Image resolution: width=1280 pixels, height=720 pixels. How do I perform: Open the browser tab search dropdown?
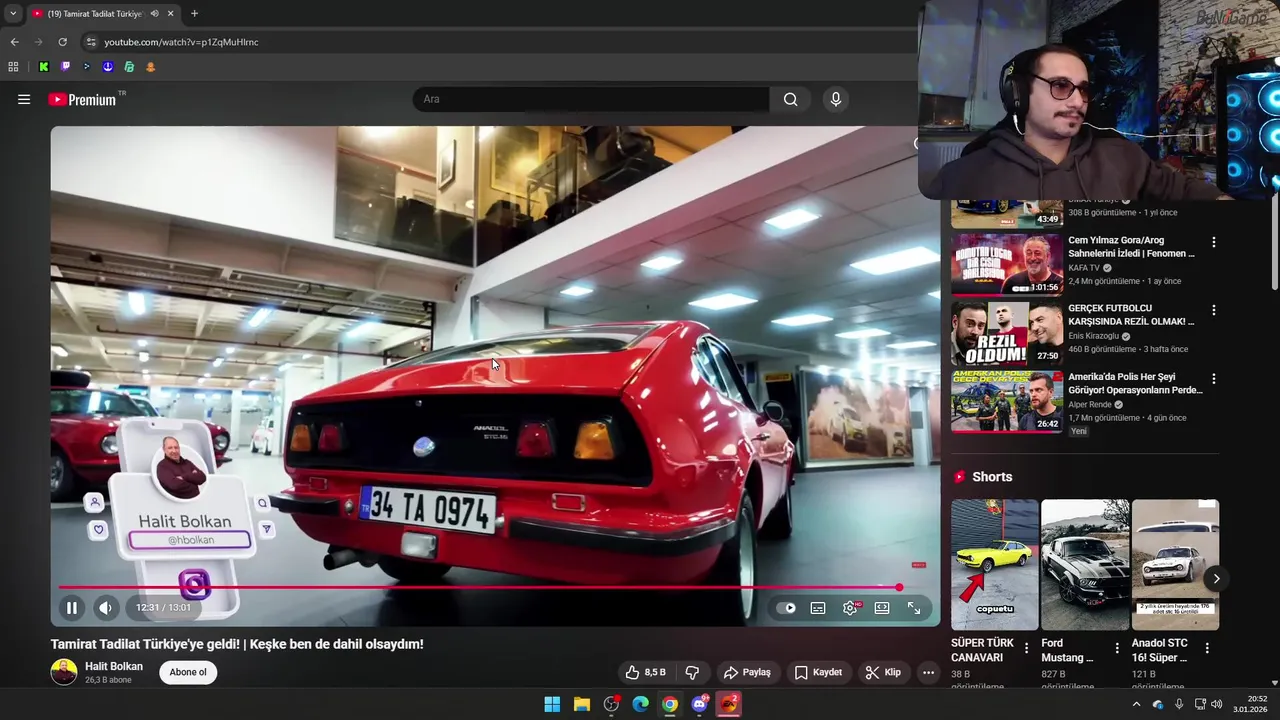pos(13,14)
